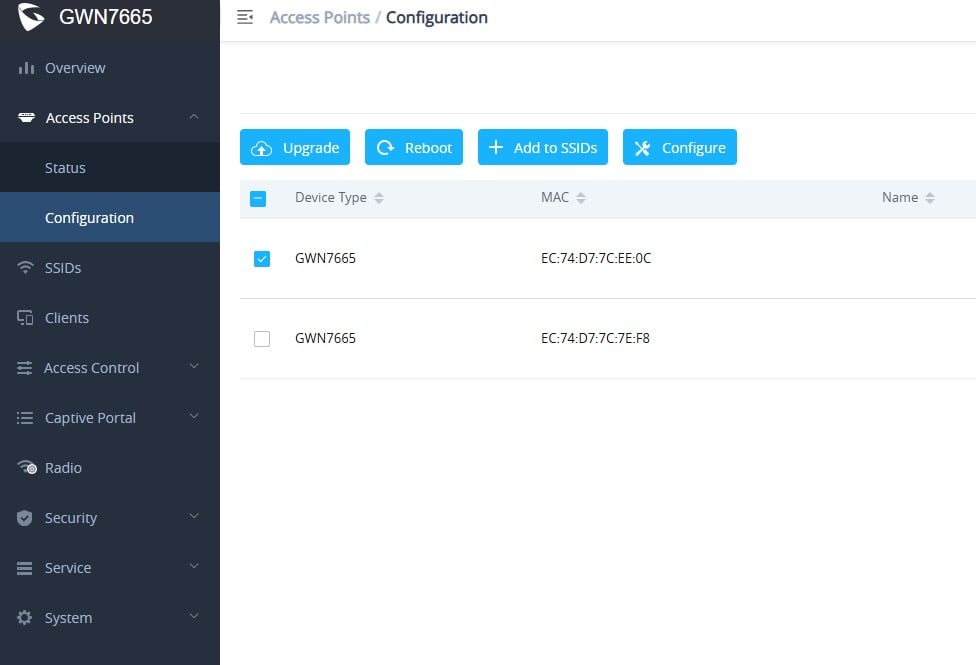Select Configuration in the sidebar menu
The image size is (976, 665).
89,218
